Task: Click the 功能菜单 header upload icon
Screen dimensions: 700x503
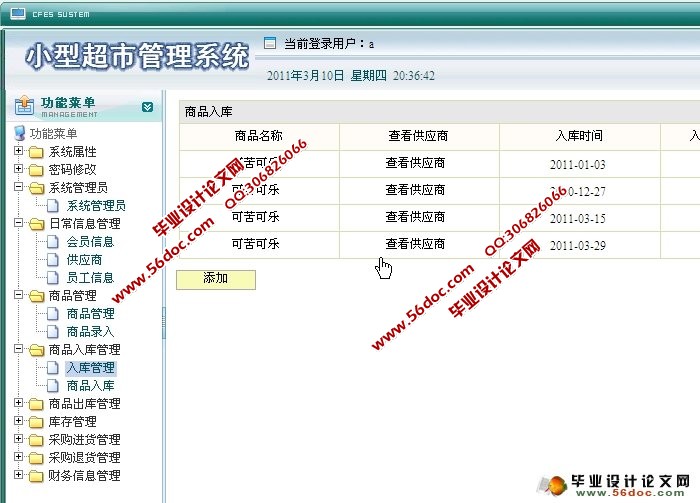Action: pyautogui.click(x=24, y=106)
